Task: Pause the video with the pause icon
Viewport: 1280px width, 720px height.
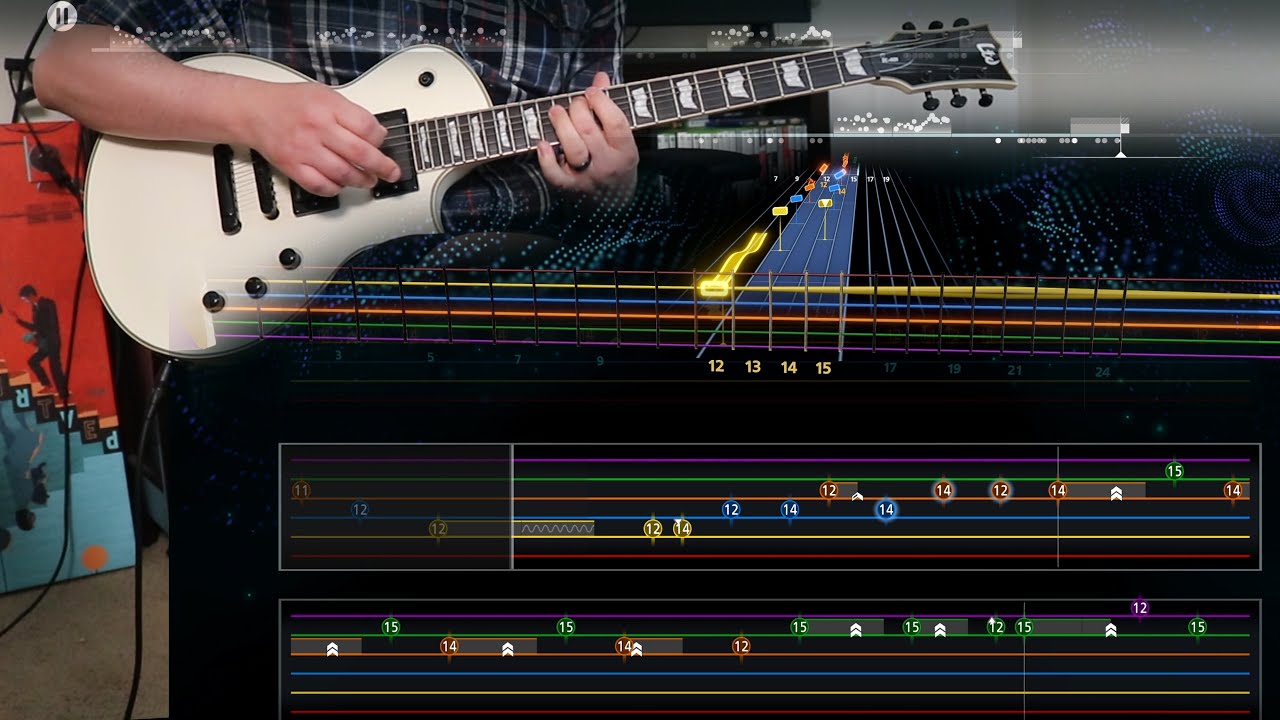Action: tap(62, 15)
